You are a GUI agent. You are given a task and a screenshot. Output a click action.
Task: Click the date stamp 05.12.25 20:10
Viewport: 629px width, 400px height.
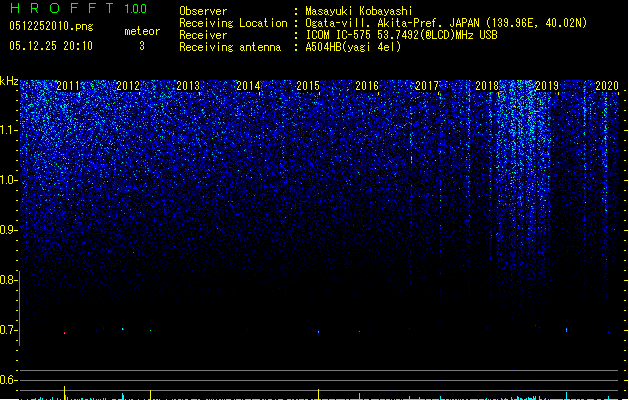[x=51, y=46]
